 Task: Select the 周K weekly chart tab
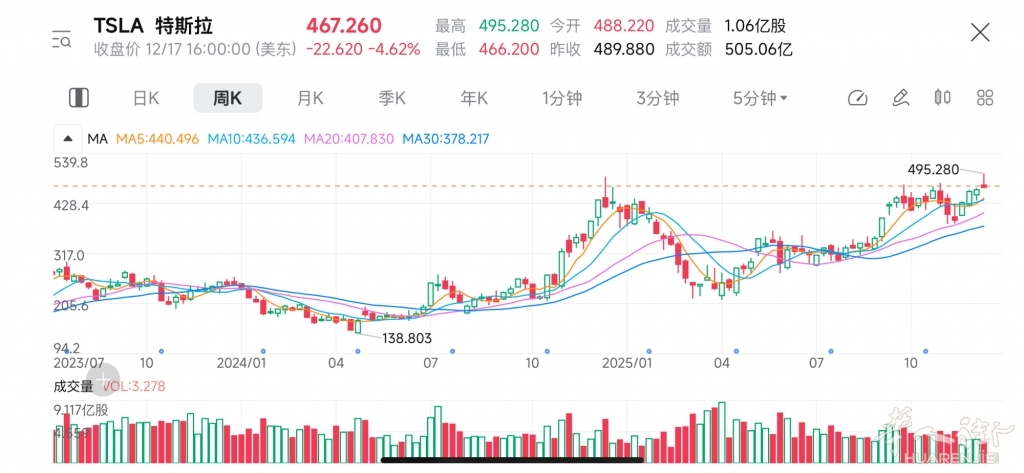point(227,98)
